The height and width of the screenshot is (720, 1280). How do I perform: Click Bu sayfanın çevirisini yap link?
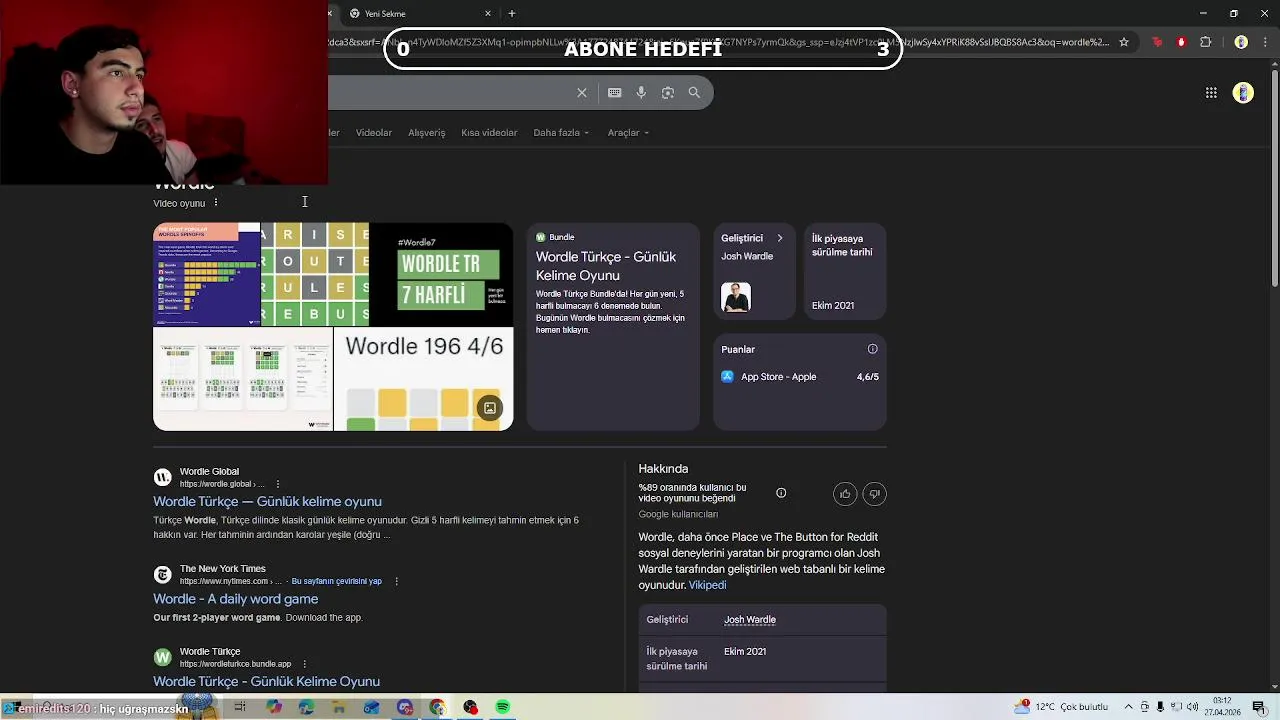336,581
